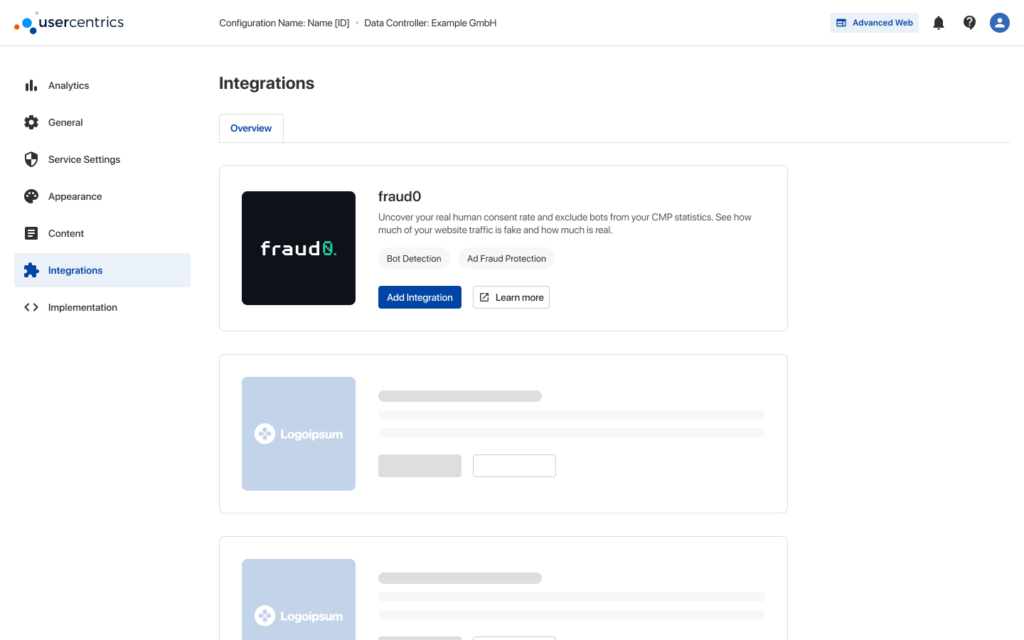
Task: Select the Bot Detection tag
Action: [x=413, y=258]
